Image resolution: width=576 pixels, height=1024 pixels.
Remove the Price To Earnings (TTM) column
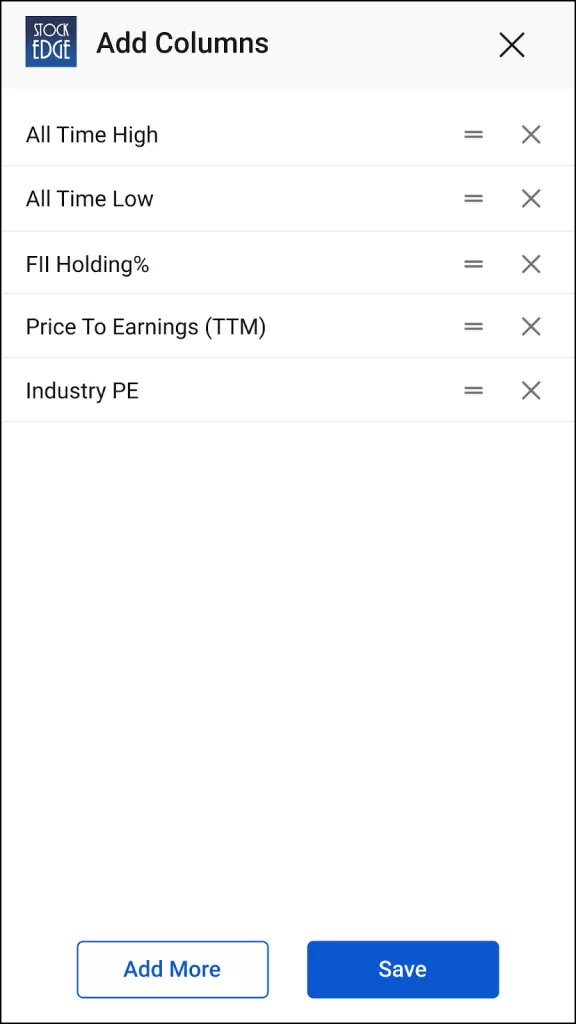(531, 326)
